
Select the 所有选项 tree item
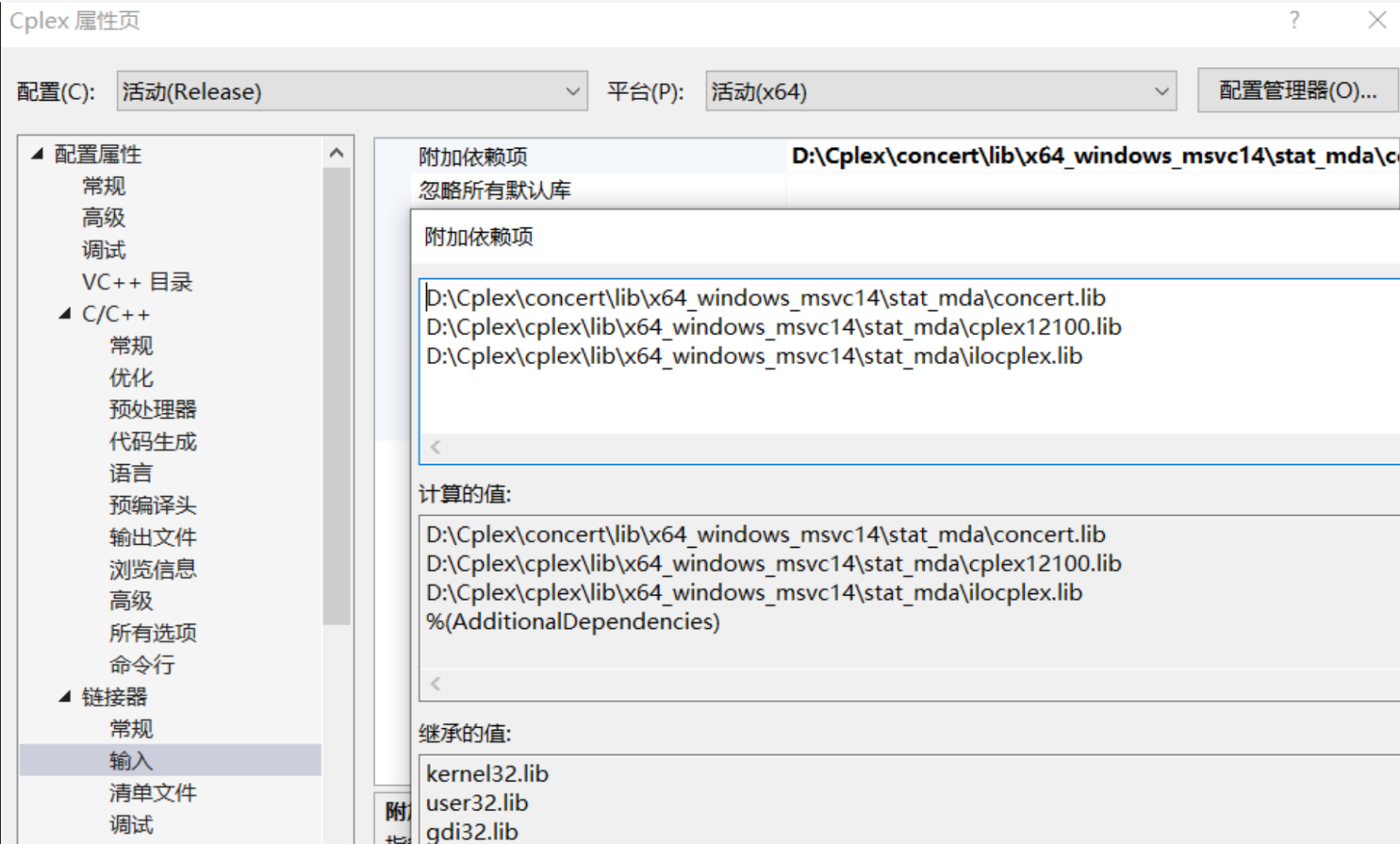coord(153,633)
